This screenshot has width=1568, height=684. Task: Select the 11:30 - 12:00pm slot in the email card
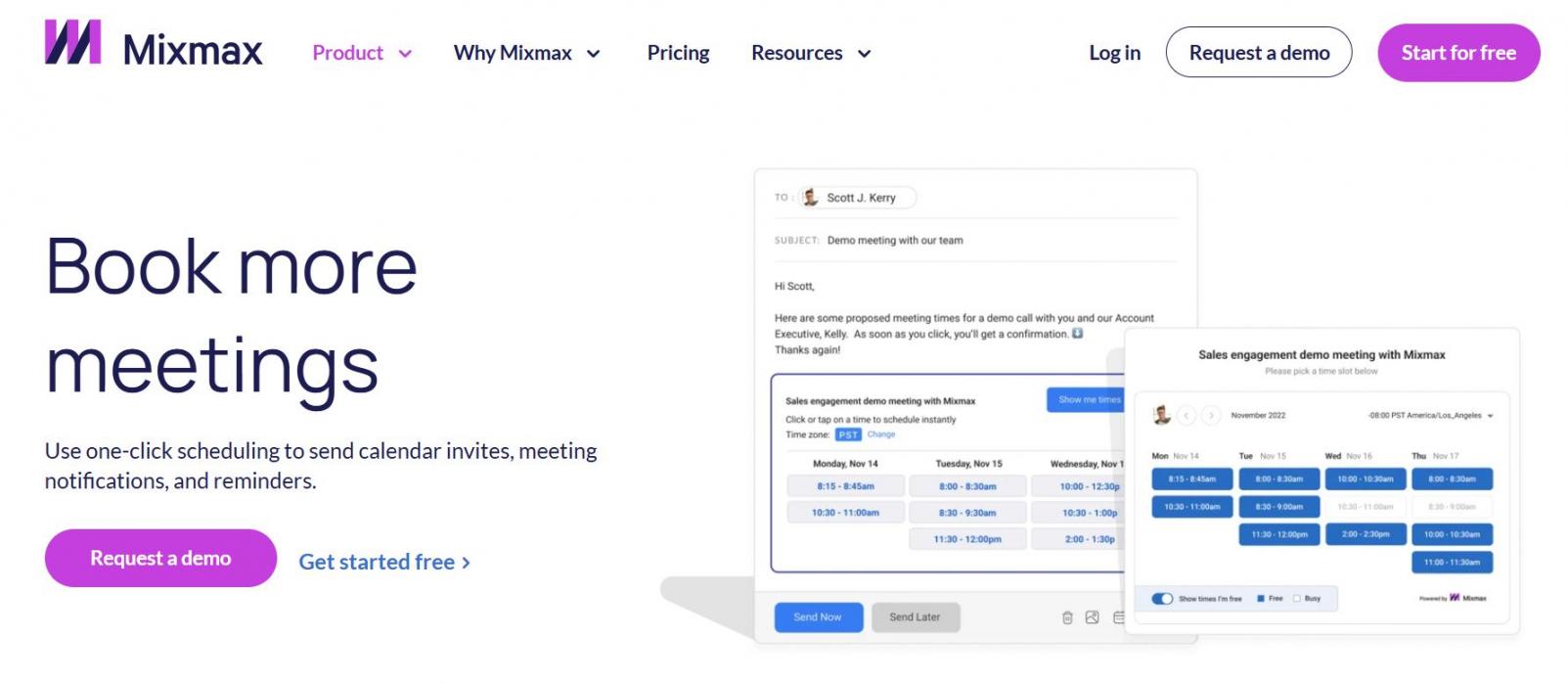(967, 539)
